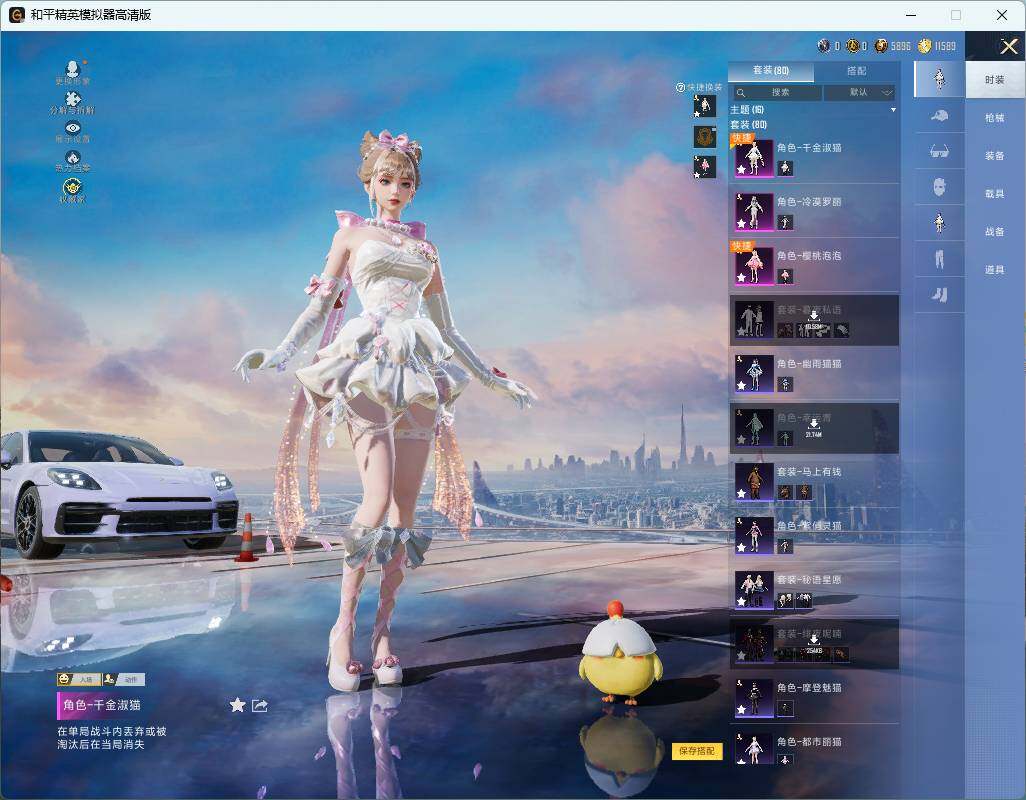This screenshot has height=800, width=1026.
Task: Click the middle empty quick-swap slot
Action: [705, 137]
